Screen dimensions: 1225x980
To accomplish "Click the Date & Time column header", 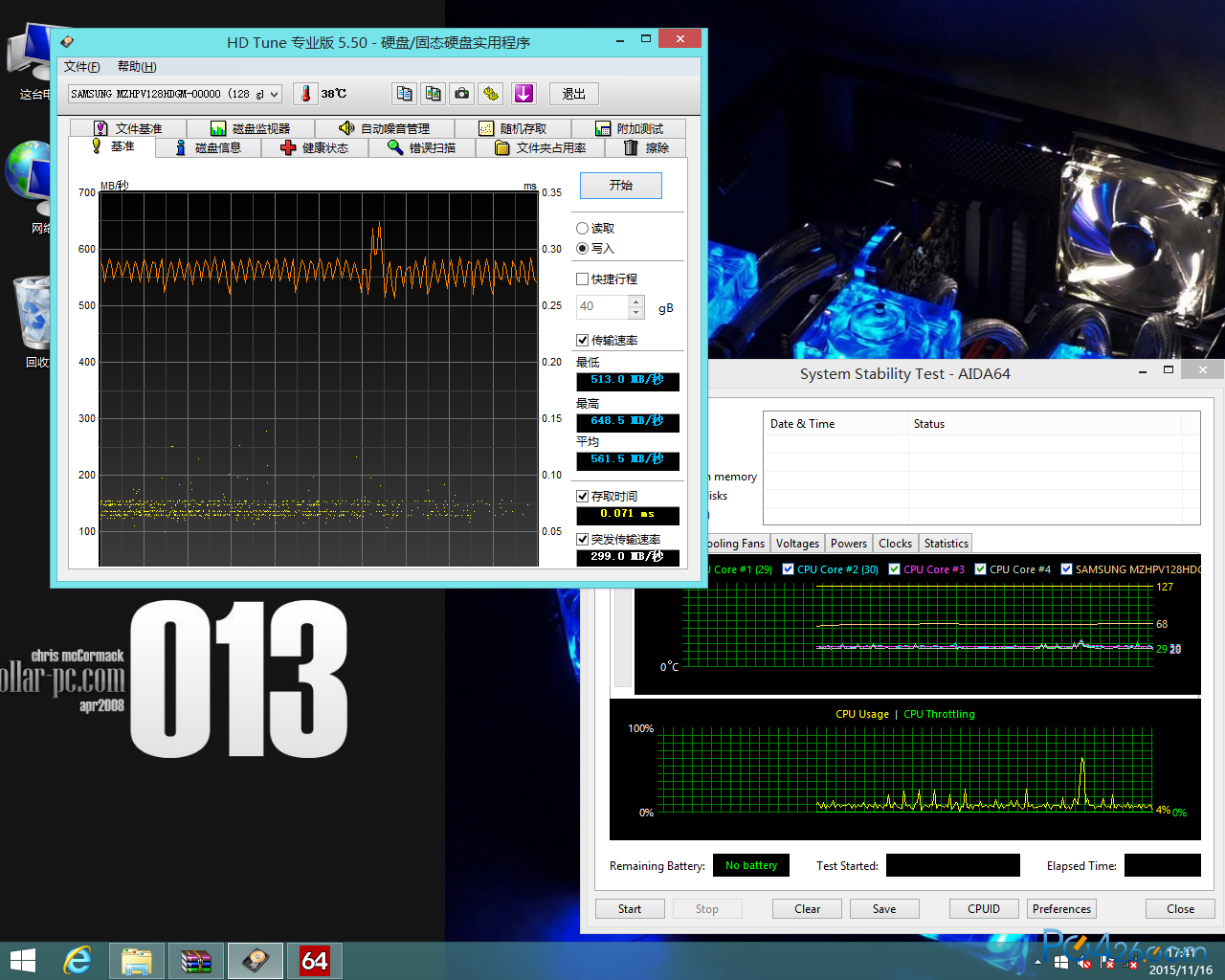I will click(835, 424).
